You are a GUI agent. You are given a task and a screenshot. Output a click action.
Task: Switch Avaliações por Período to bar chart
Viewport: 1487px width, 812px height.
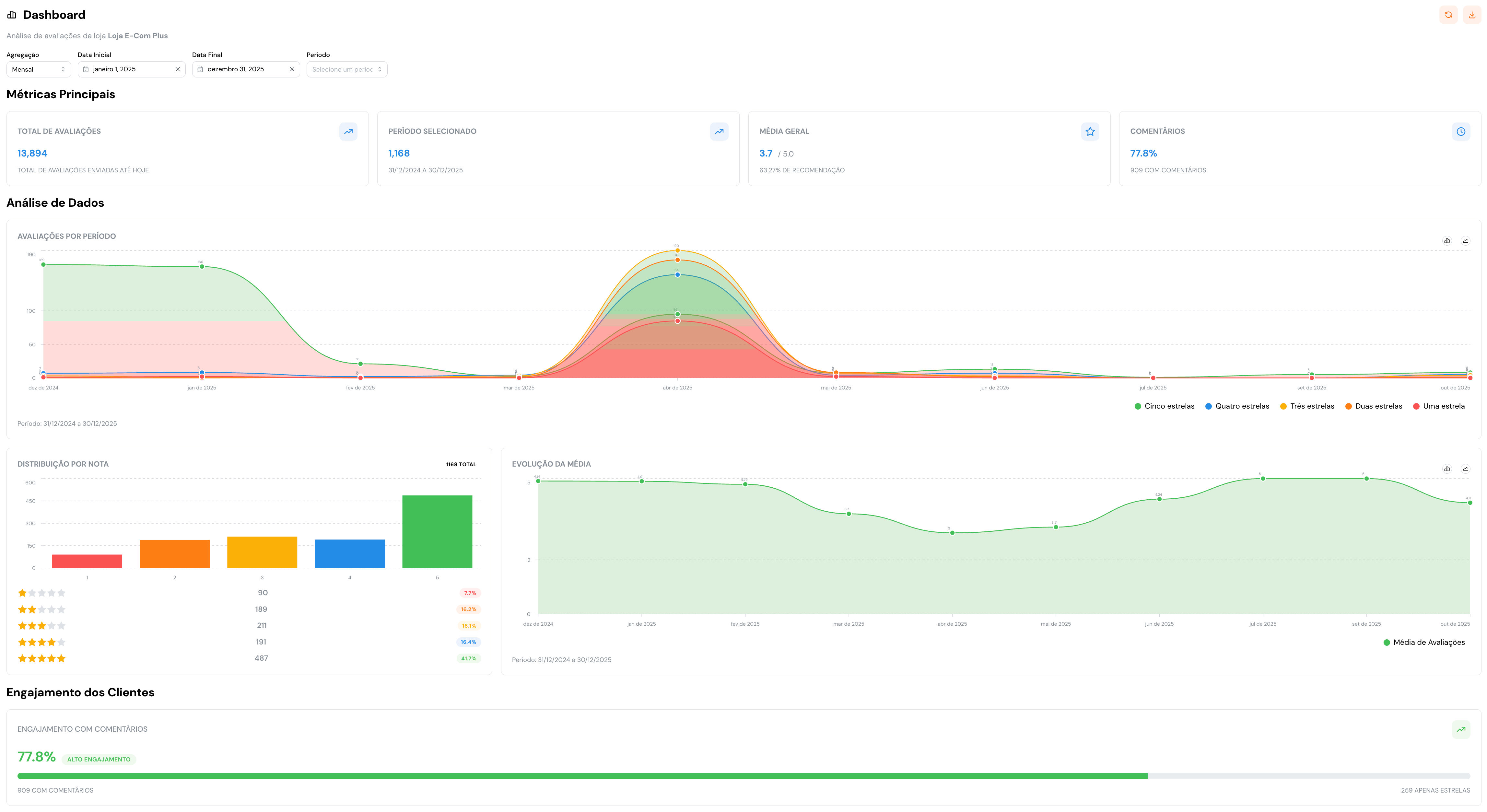pyautogui.click(x=1446, y=241)
